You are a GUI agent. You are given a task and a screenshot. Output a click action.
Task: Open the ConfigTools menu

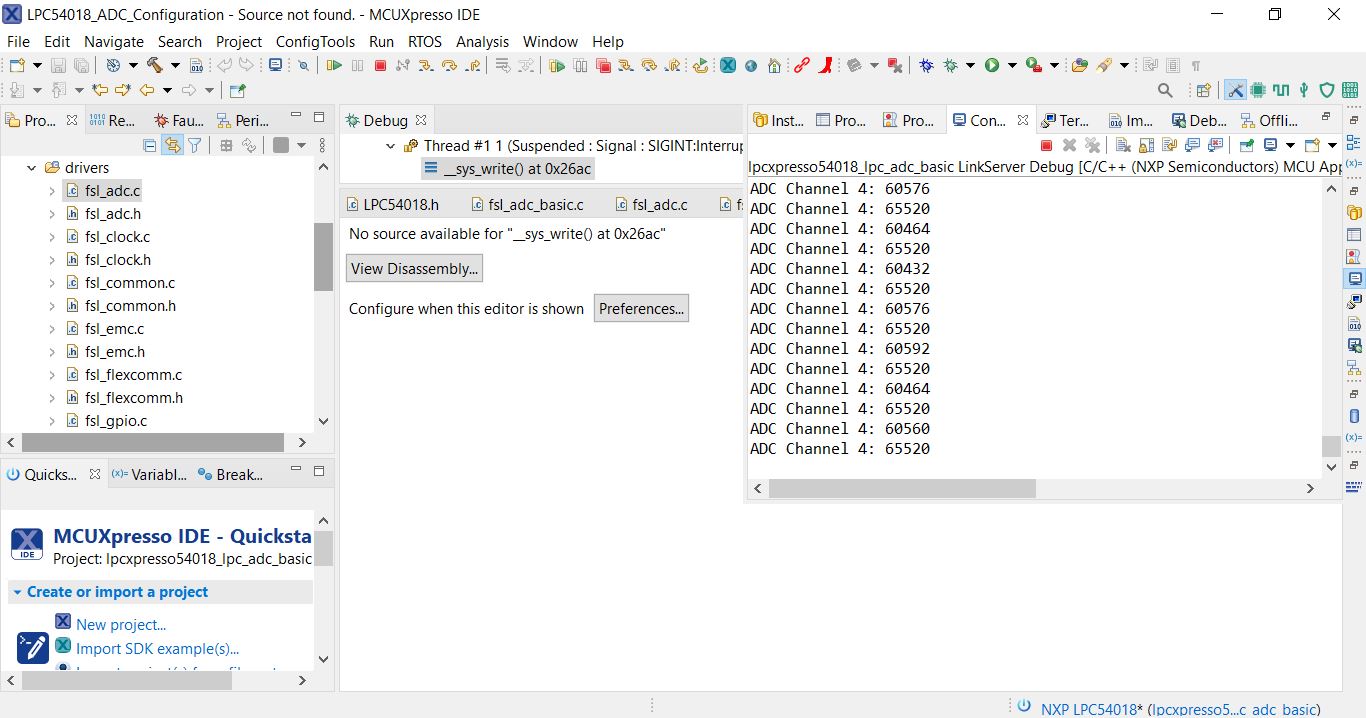[x=315, y=42]
